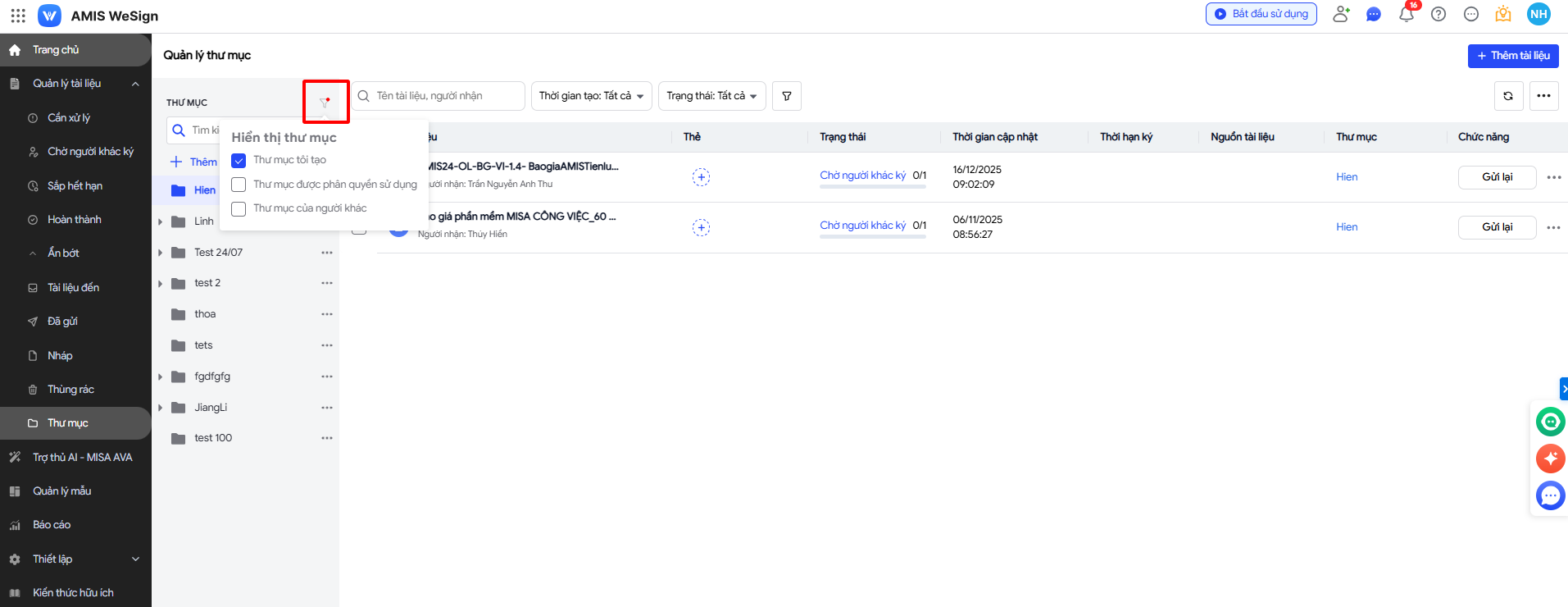
Task: Expand the 'Test 24/07' folder arrow
Action: point(161,253)
